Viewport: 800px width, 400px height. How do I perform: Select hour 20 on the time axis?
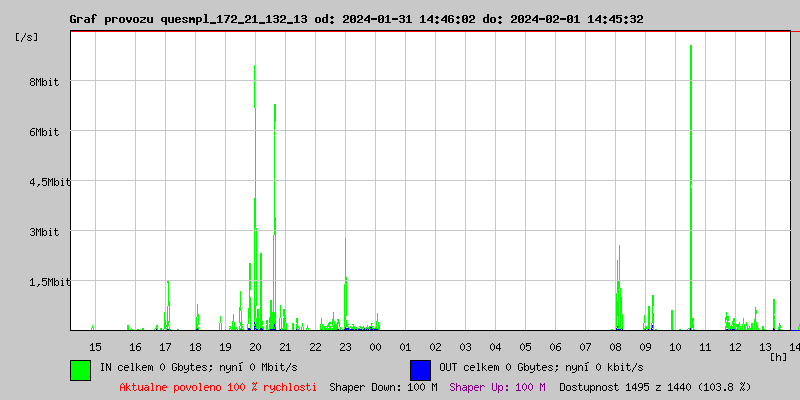coord(255,346)
